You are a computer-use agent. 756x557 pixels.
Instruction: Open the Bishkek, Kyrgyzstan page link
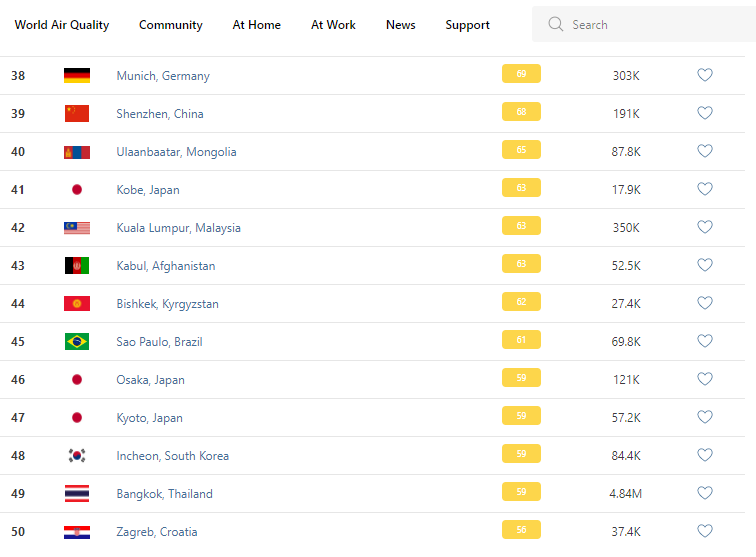pyautogui.click(x=167, y=304)
